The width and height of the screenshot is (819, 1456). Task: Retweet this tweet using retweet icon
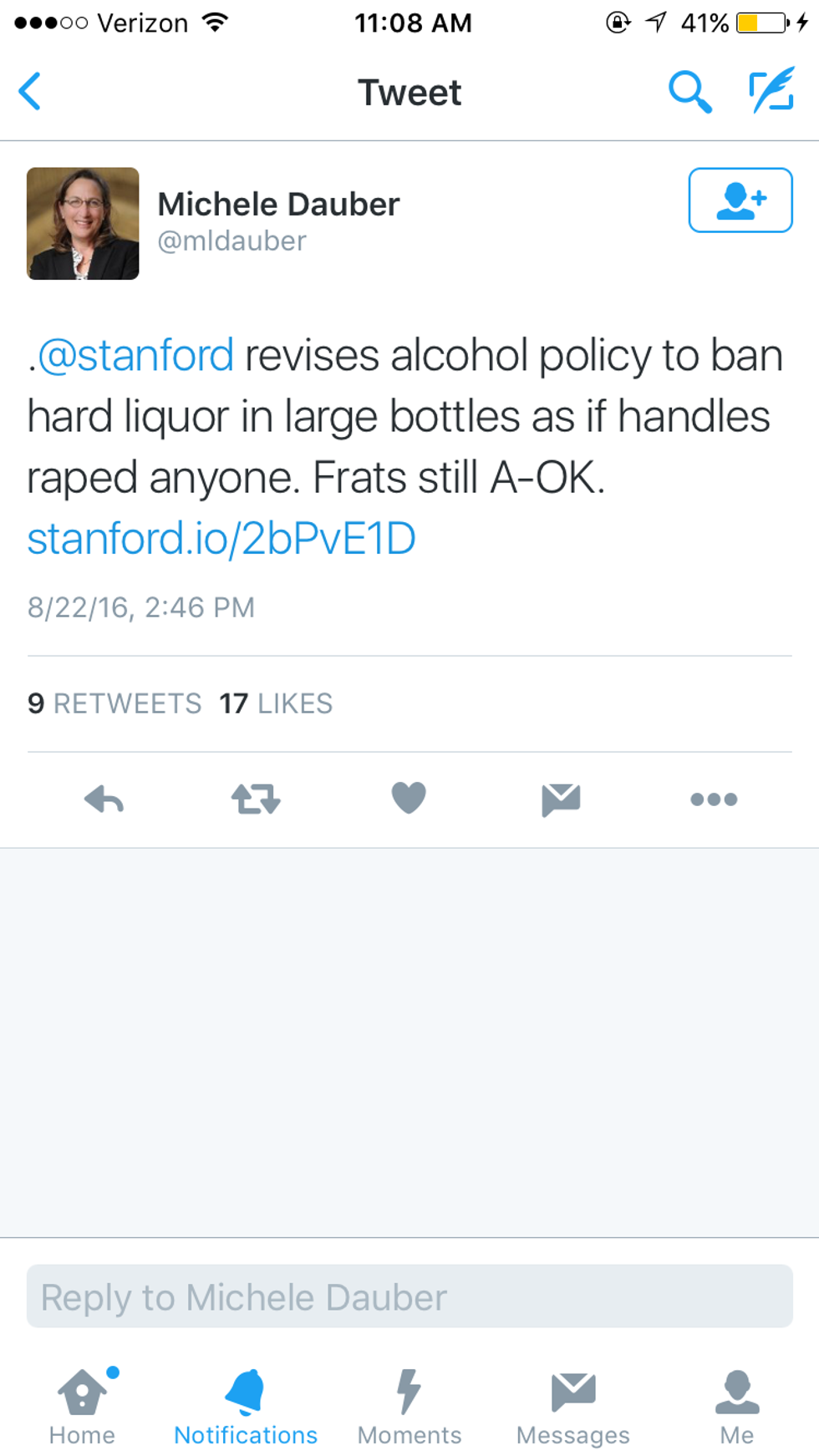point(256,799)
